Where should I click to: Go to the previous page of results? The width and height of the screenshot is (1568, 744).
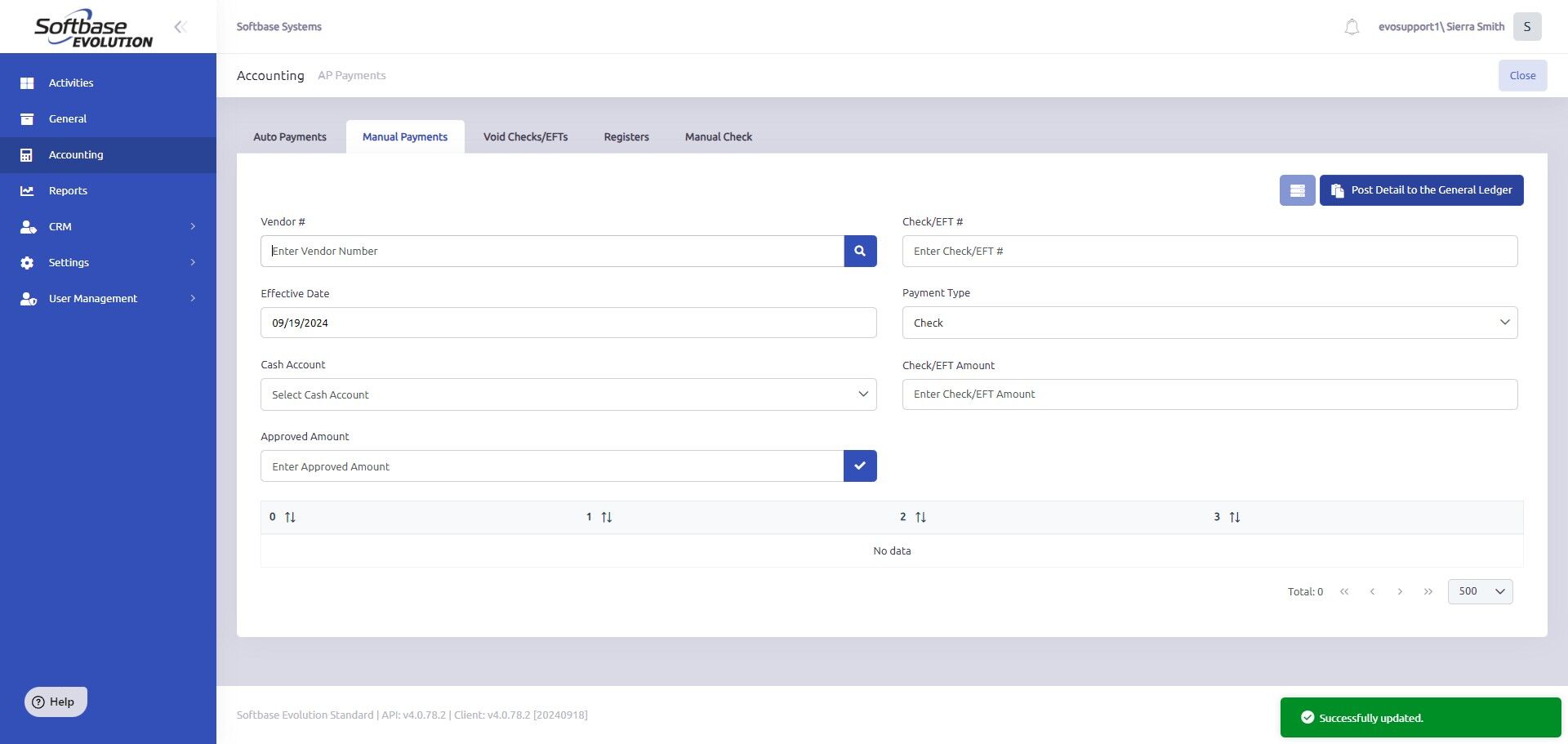click(1372, 592)
